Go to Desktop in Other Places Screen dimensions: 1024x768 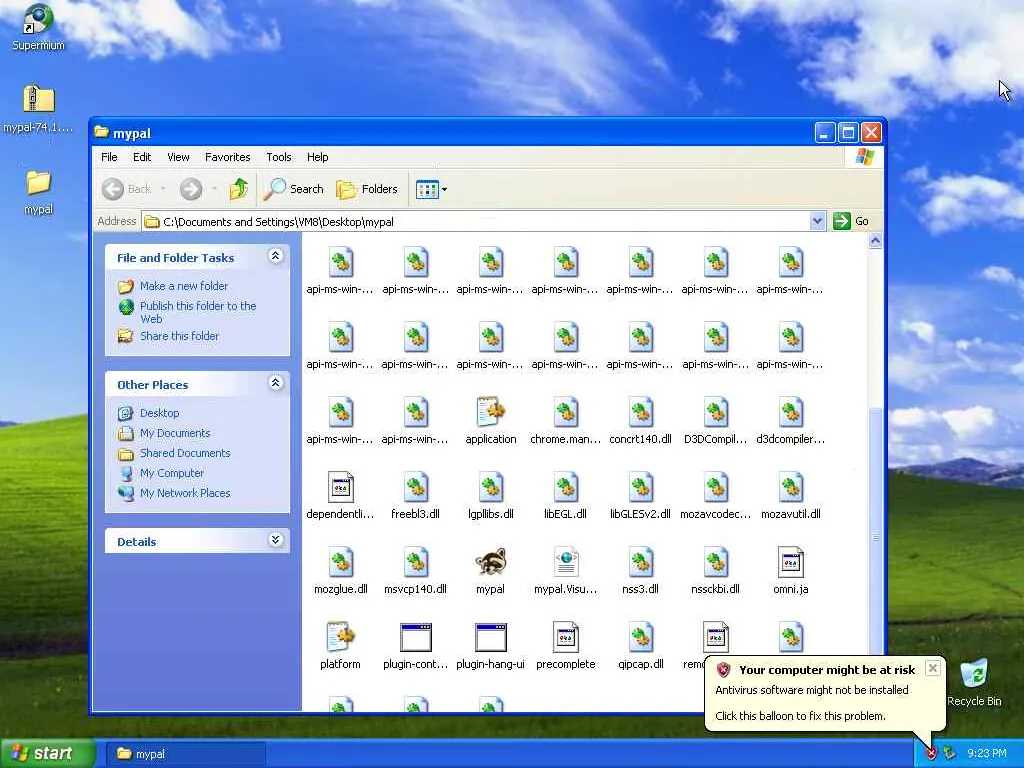(159, 413)
